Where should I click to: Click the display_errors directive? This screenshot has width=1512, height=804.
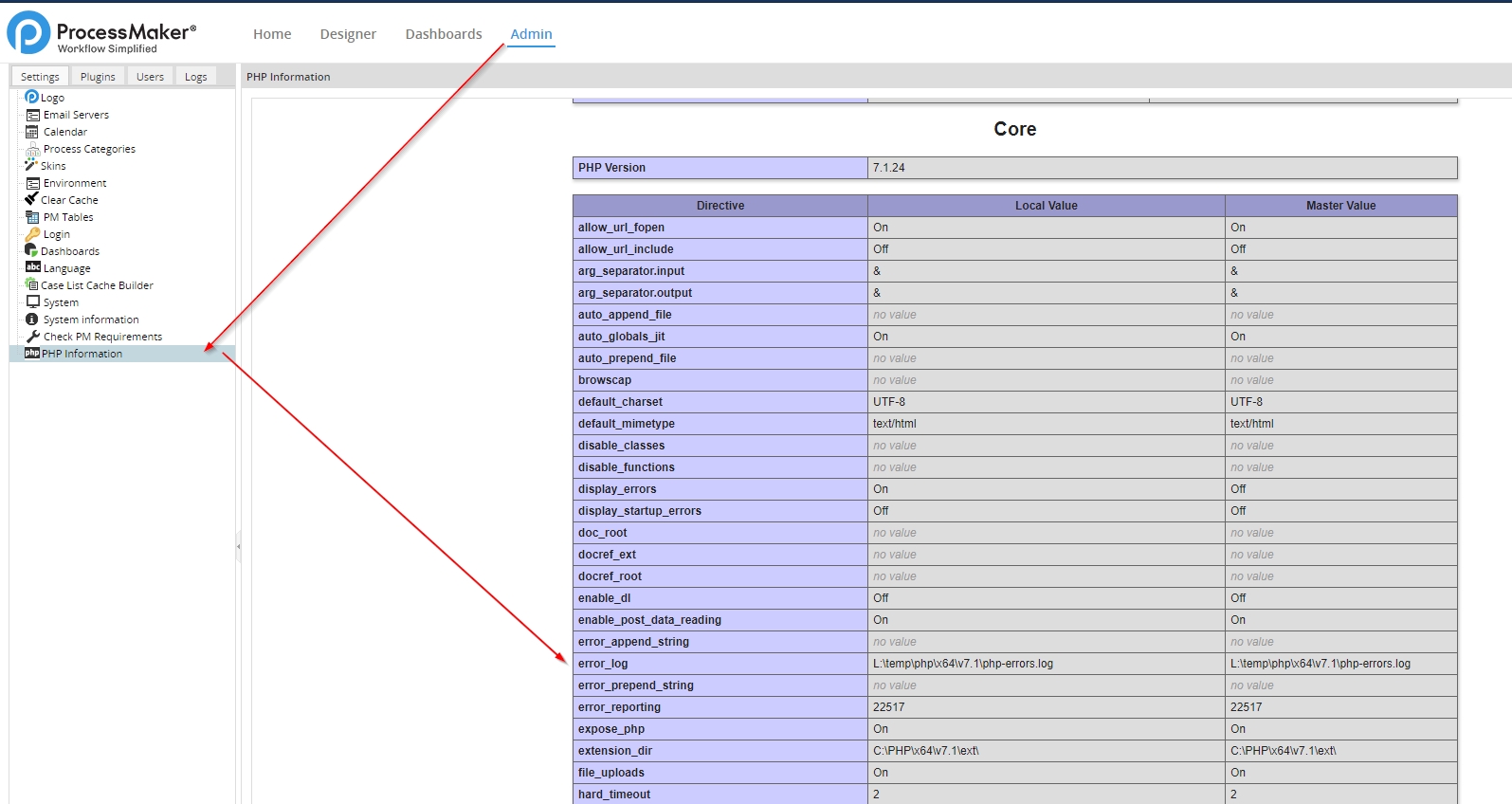(x=617, y=489)
